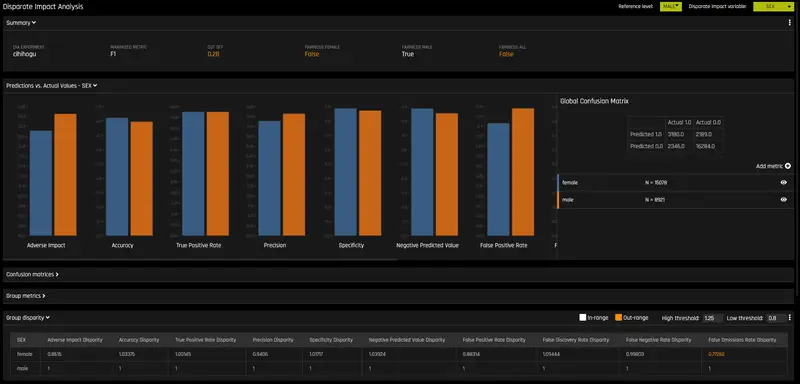Click the Predicted 1.0 row label
800x384 pixels.
pos(646,134)
